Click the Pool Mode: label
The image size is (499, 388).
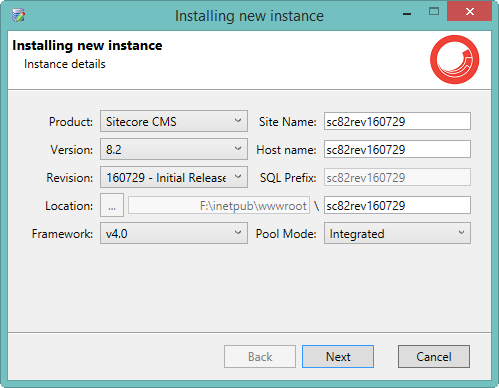(286, 234)
